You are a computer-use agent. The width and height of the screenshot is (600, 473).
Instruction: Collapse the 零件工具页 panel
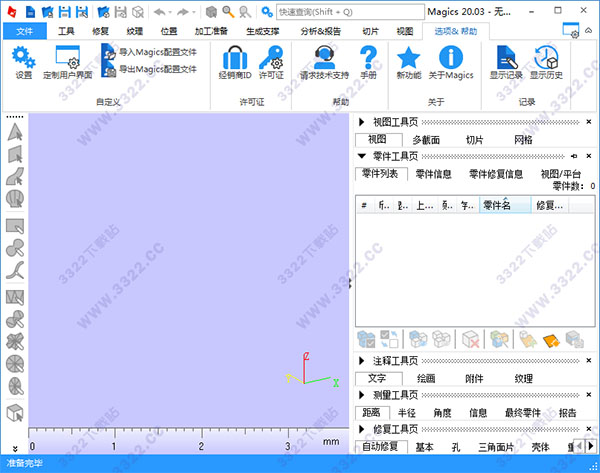coord(362,156)
